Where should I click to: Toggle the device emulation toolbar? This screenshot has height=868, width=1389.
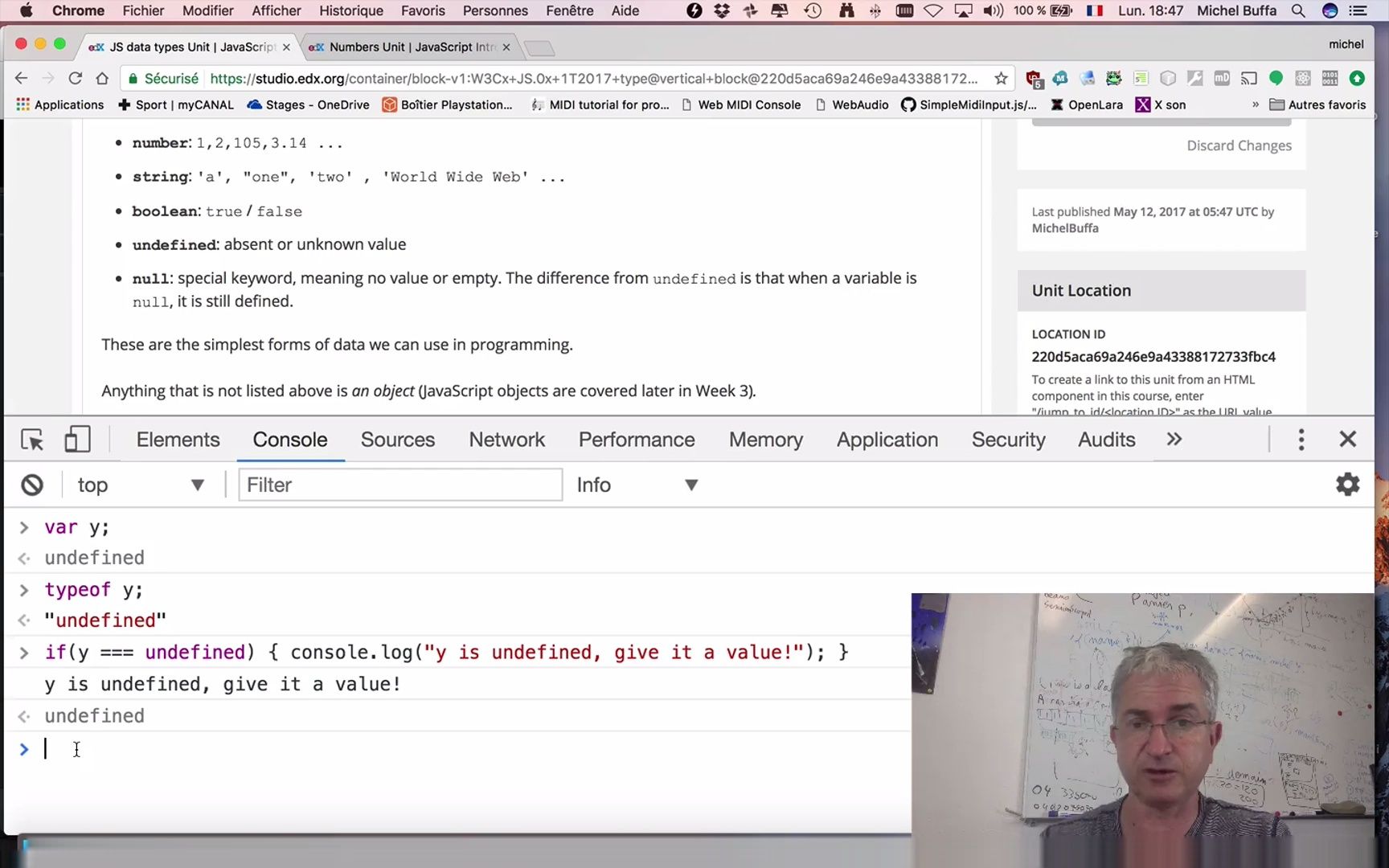point(77,439)
